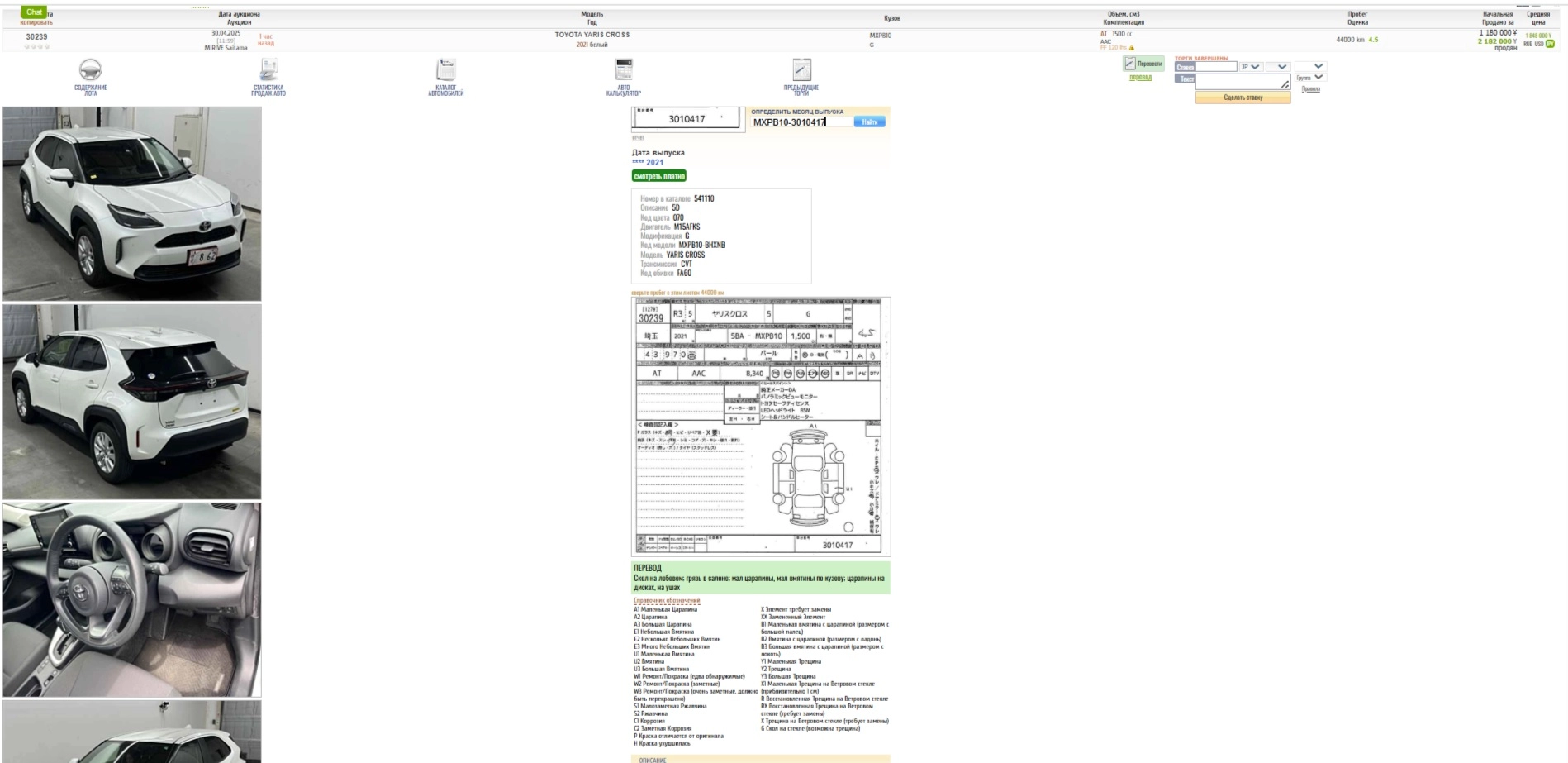Open the Авто калькулятор icon
This screenshot has width=1568, height=763.
coord(624,69)
